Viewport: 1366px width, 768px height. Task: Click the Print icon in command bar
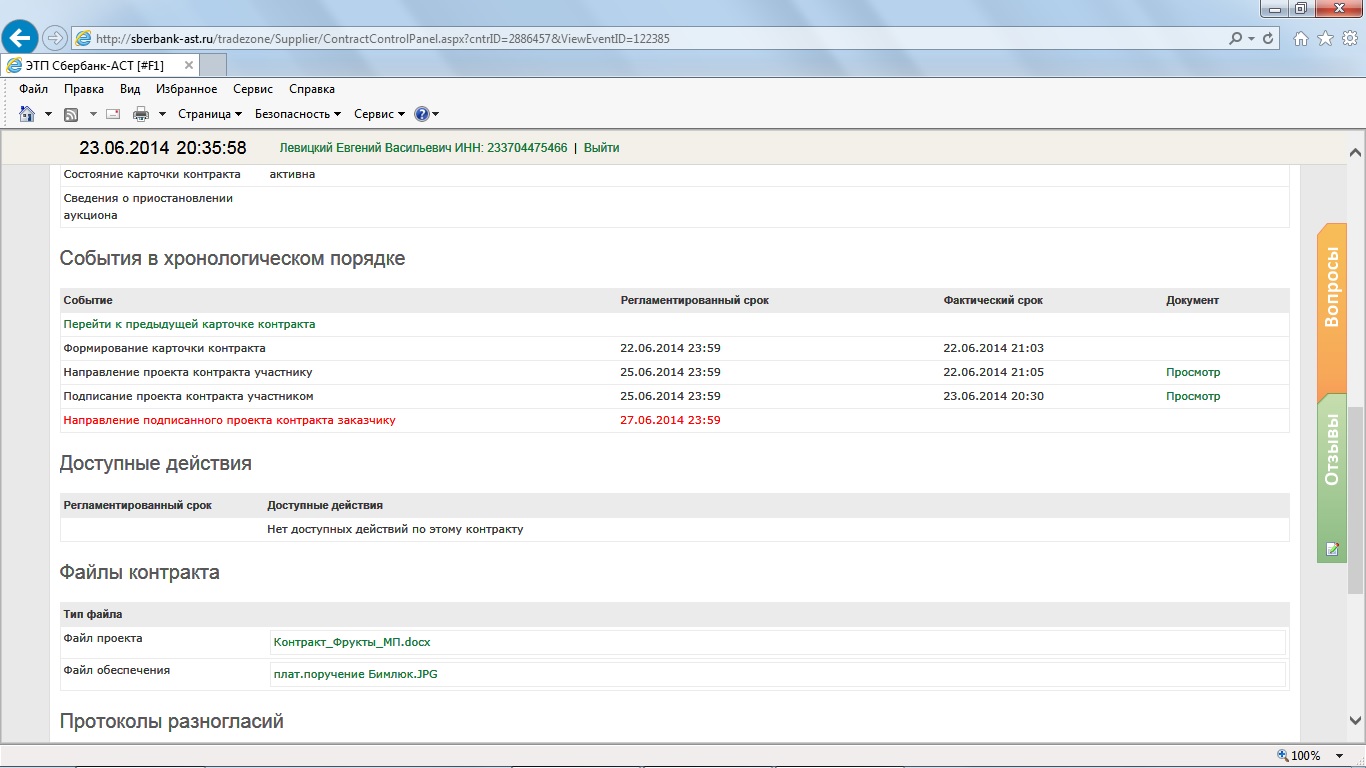[x=141, y=114]
